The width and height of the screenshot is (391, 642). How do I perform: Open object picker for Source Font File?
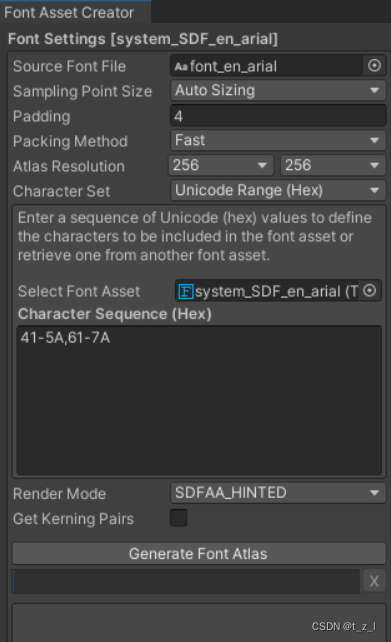point(374,66)
